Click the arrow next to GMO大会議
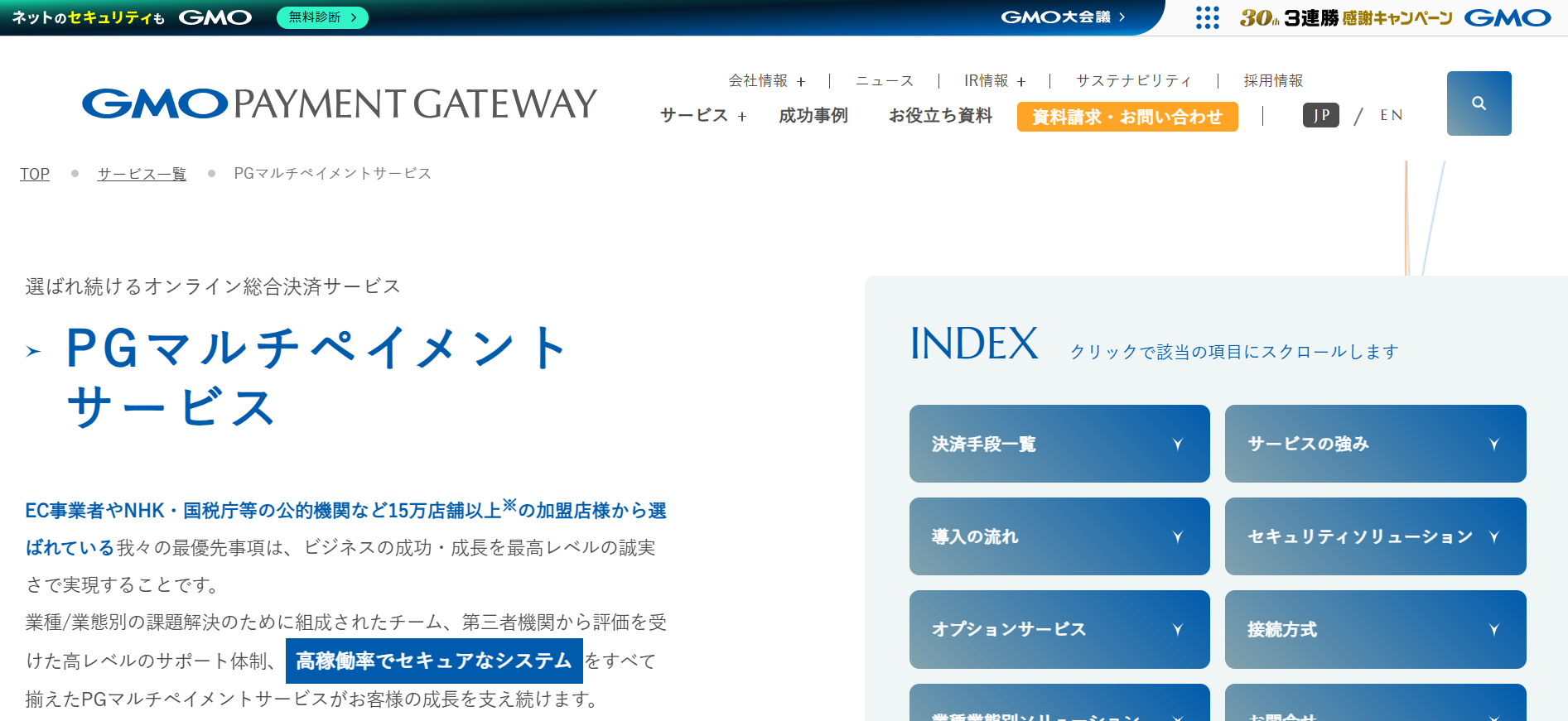 point(1122,17)
